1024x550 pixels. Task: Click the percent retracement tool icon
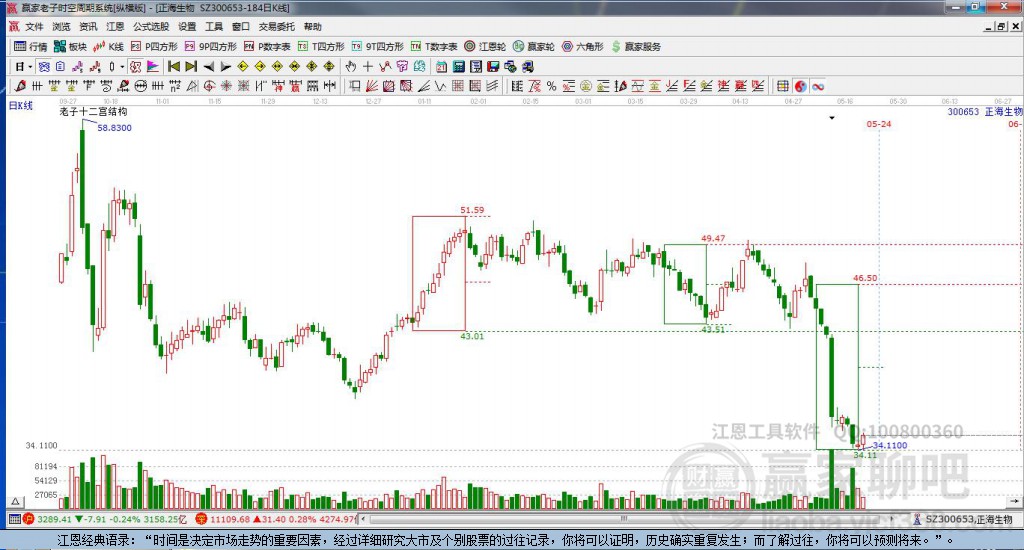[x=552, y=86]
